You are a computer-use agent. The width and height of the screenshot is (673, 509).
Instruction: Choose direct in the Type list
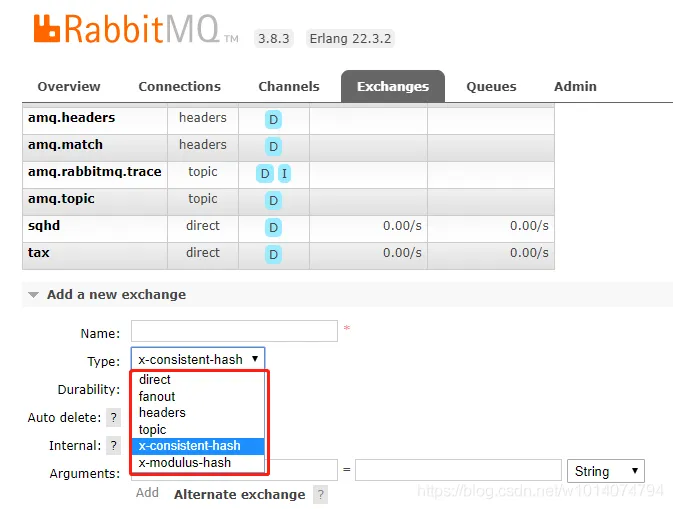[x=198, y=379]
